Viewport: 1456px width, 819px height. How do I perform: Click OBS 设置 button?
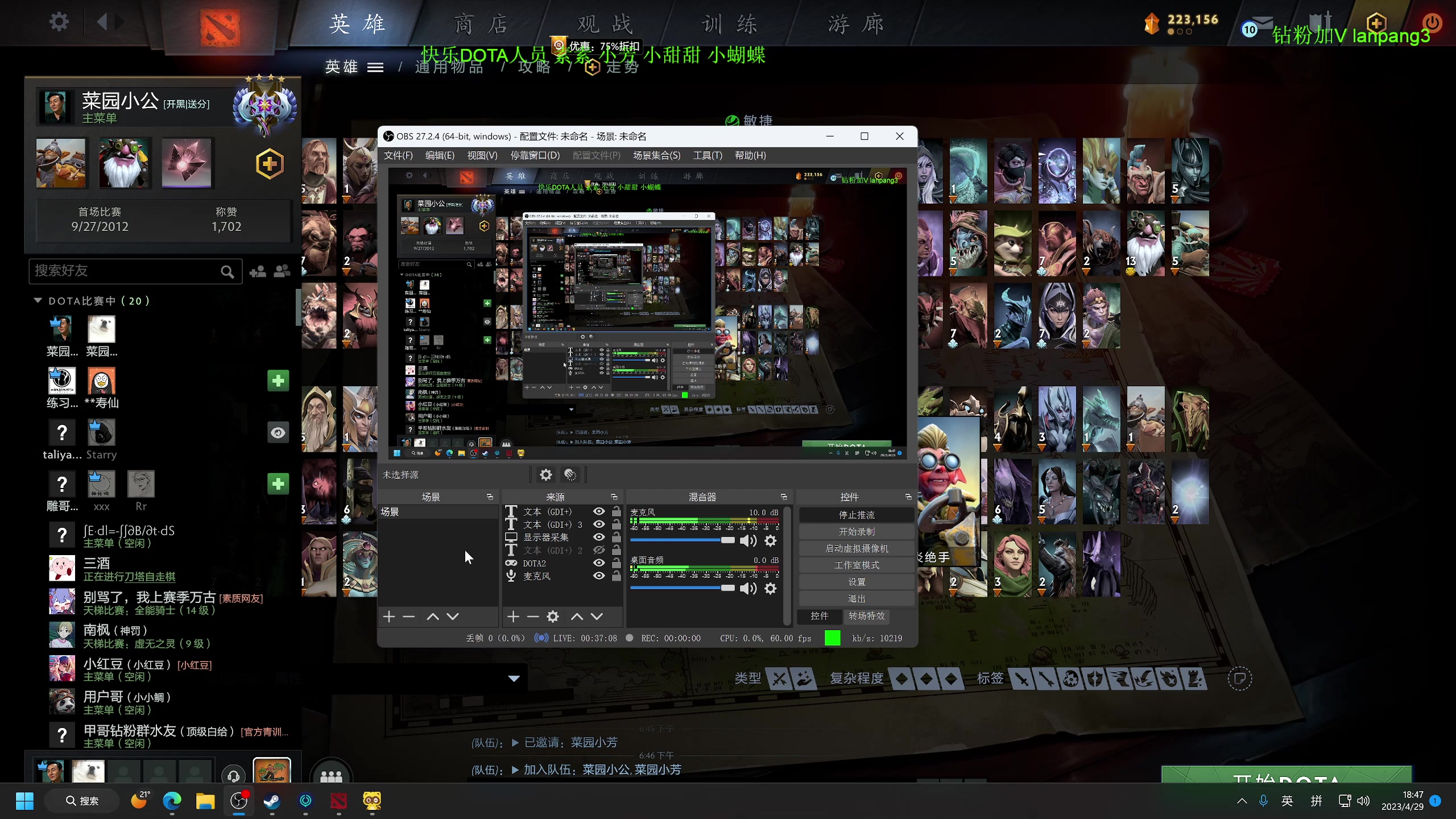click(x=857, y=582)
